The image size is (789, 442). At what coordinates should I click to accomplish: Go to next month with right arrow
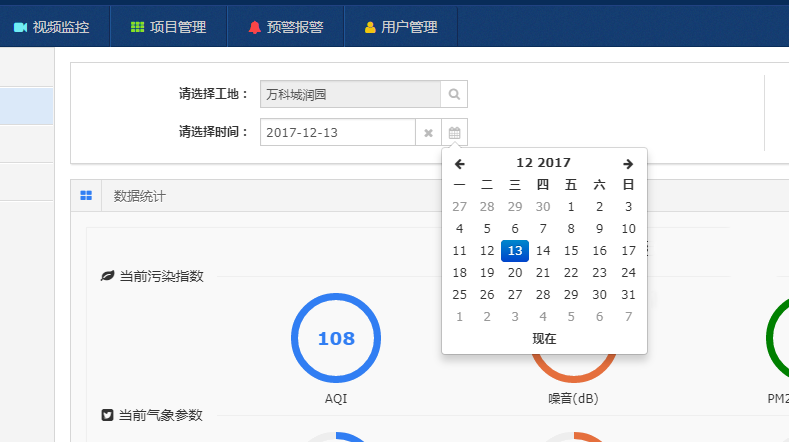pyautogui.click(x=628, y=163)
